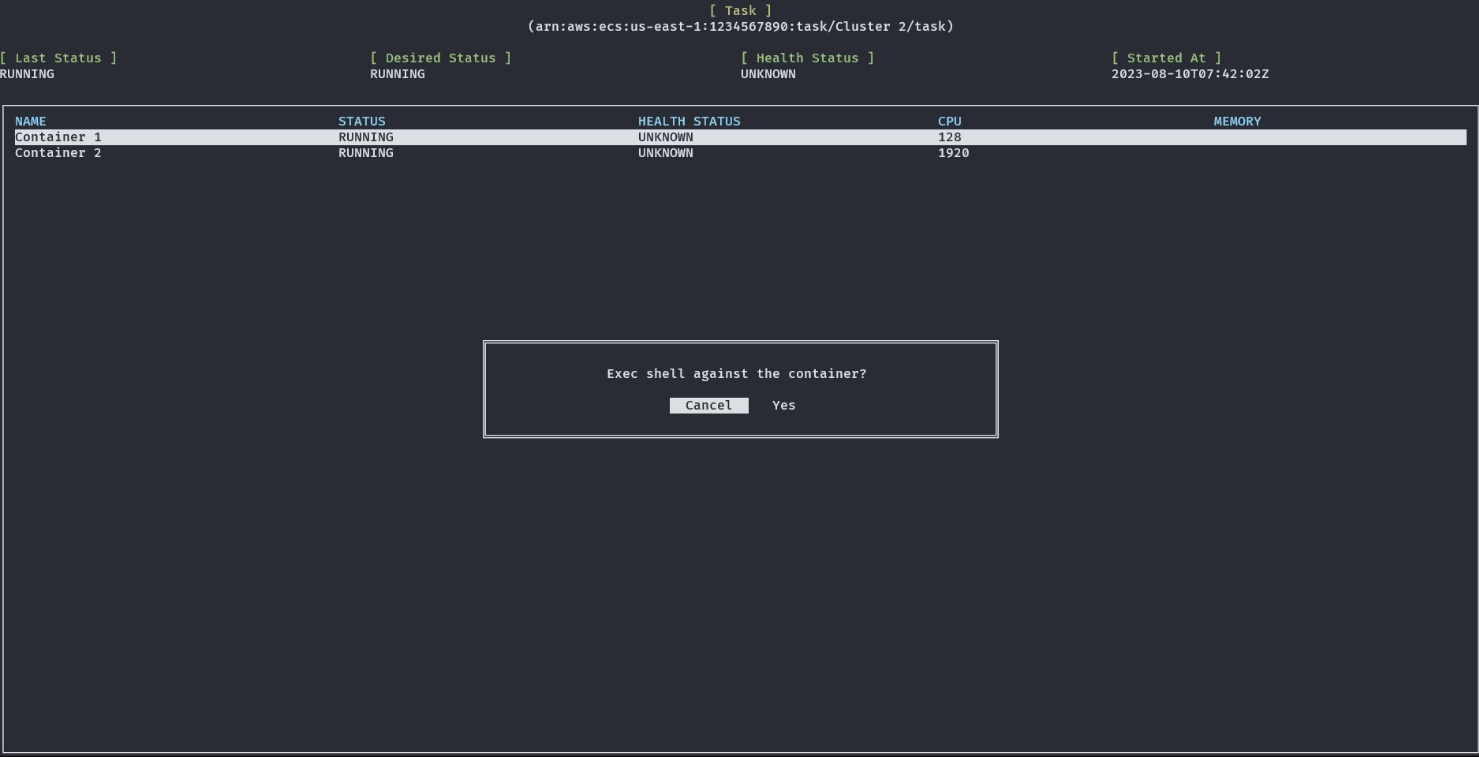Click the started timestamp 2023-08-10T07:42:02Z
This screenshot has width=1479, height=757.
1190,74
